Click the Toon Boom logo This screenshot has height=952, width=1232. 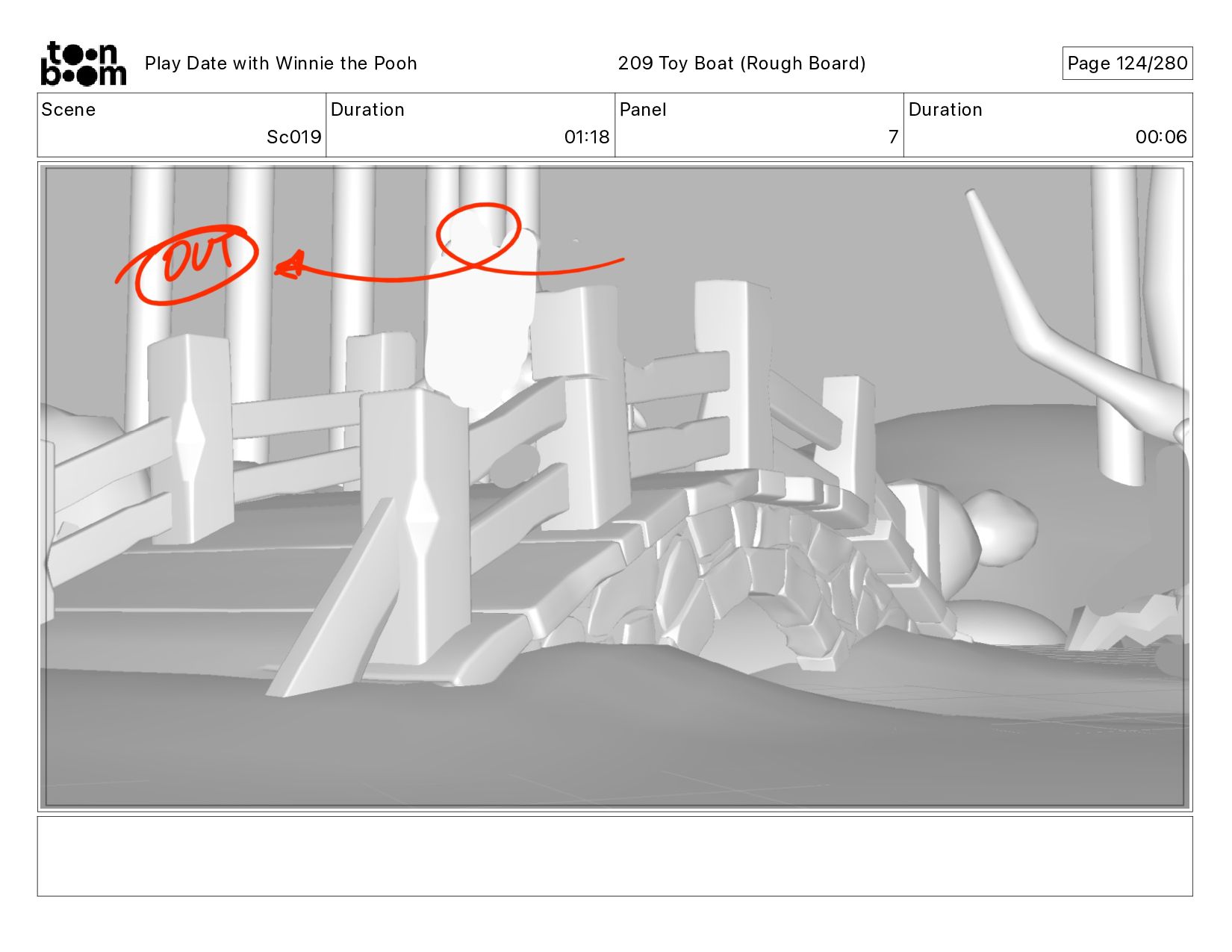[x=83, y=63]
